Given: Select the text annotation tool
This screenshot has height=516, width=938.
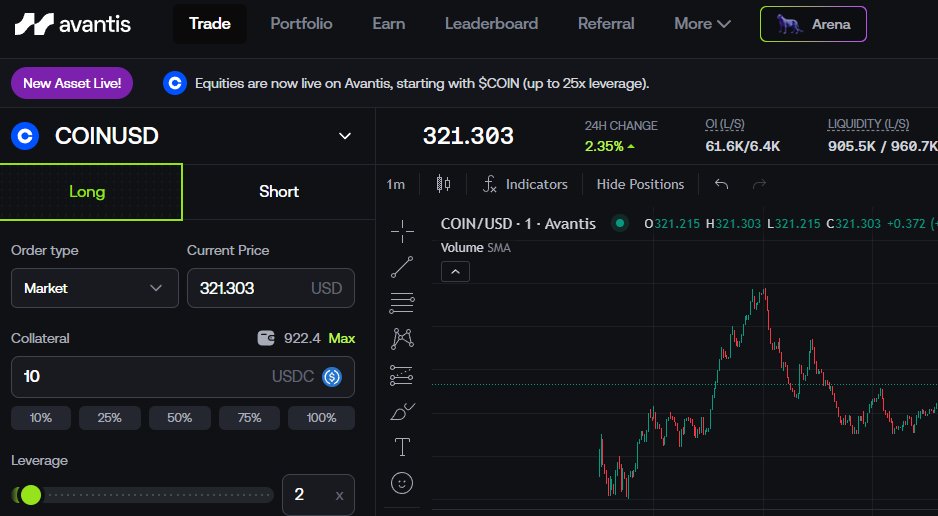Looking at the screenshot, I should [x=402, y=447].
